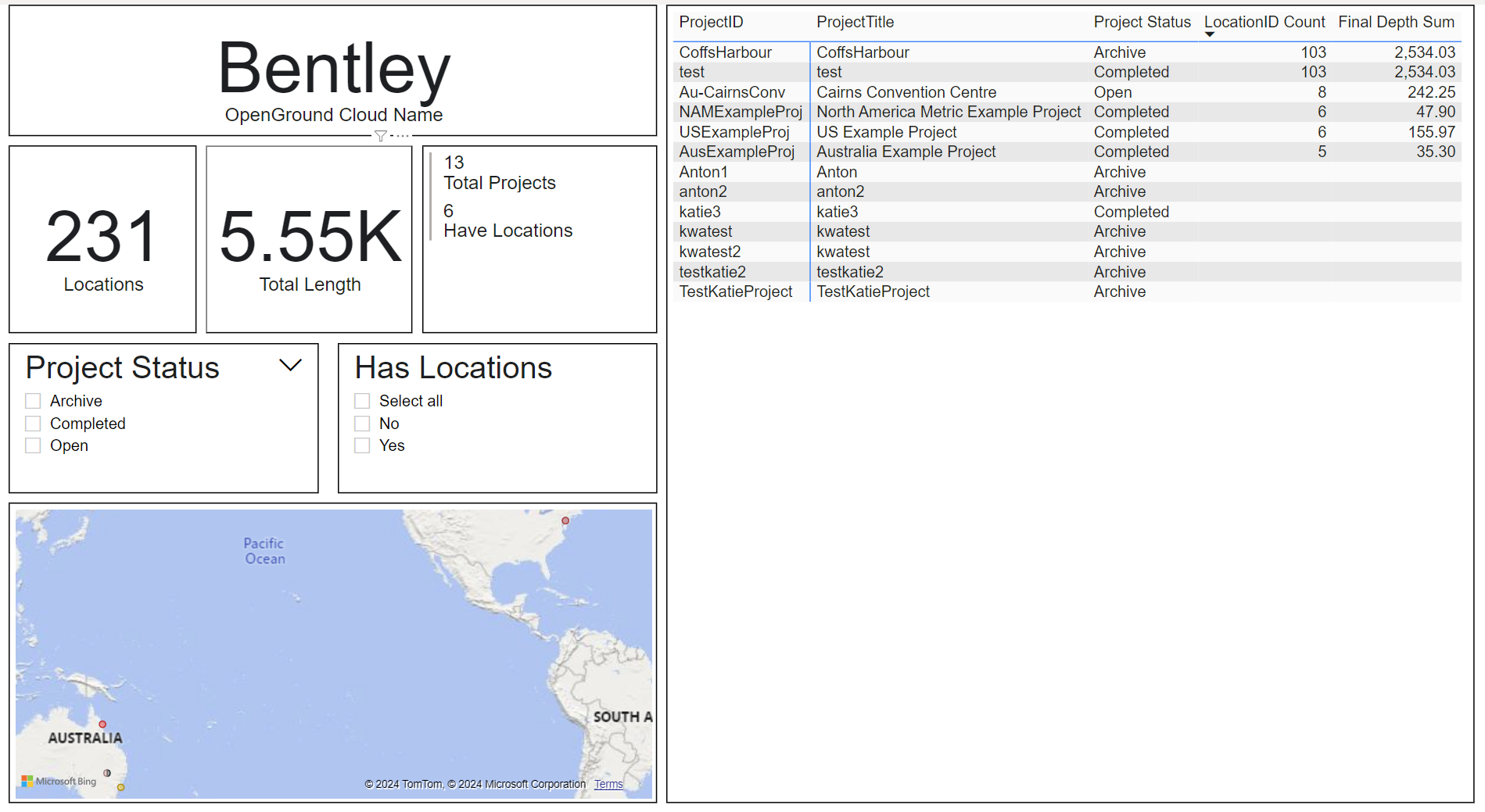
Task: Click the Project Status slicer title
Action: (x=123, y=368)
